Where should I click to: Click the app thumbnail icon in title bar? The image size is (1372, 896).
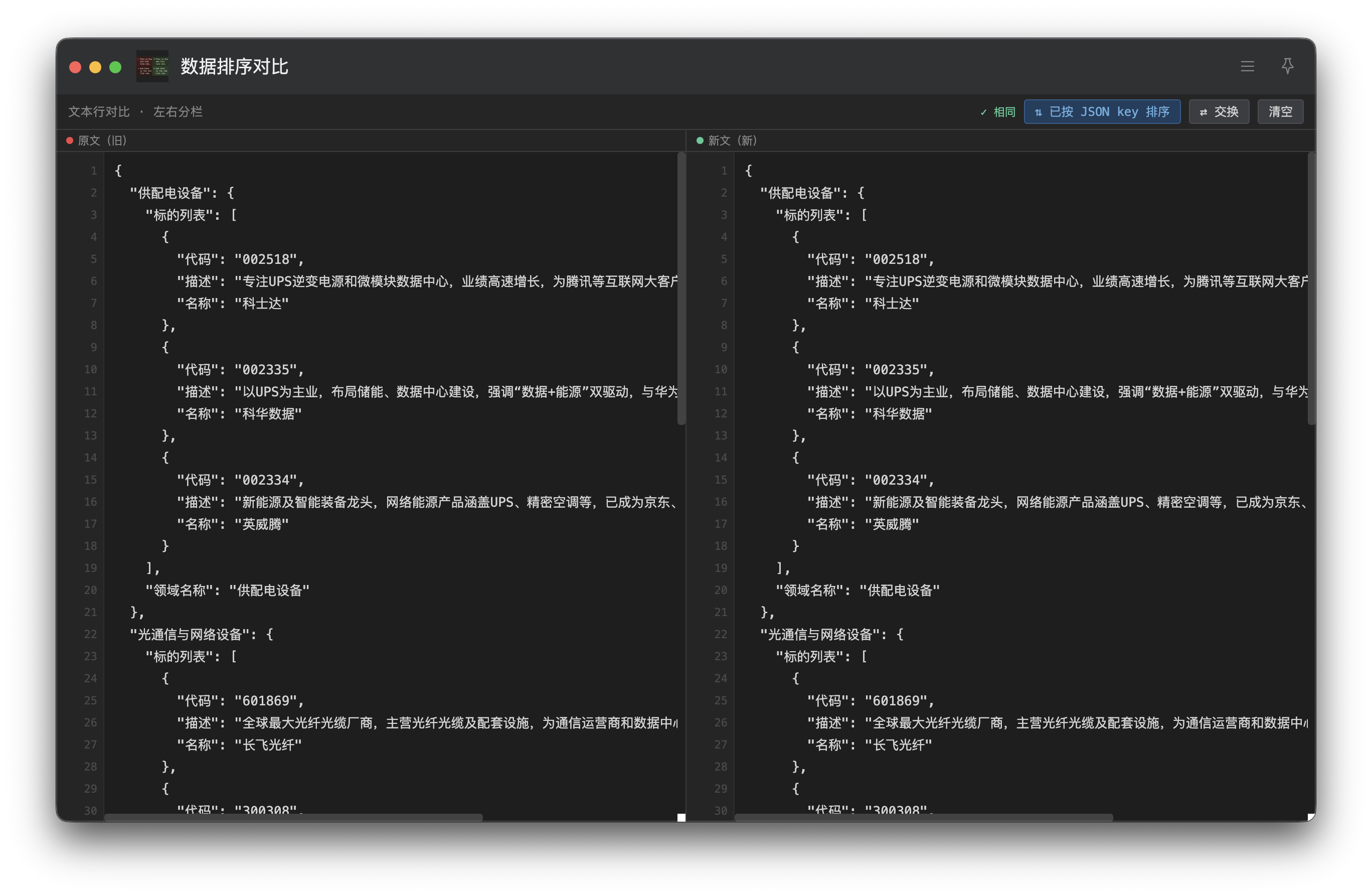(152, 66)
